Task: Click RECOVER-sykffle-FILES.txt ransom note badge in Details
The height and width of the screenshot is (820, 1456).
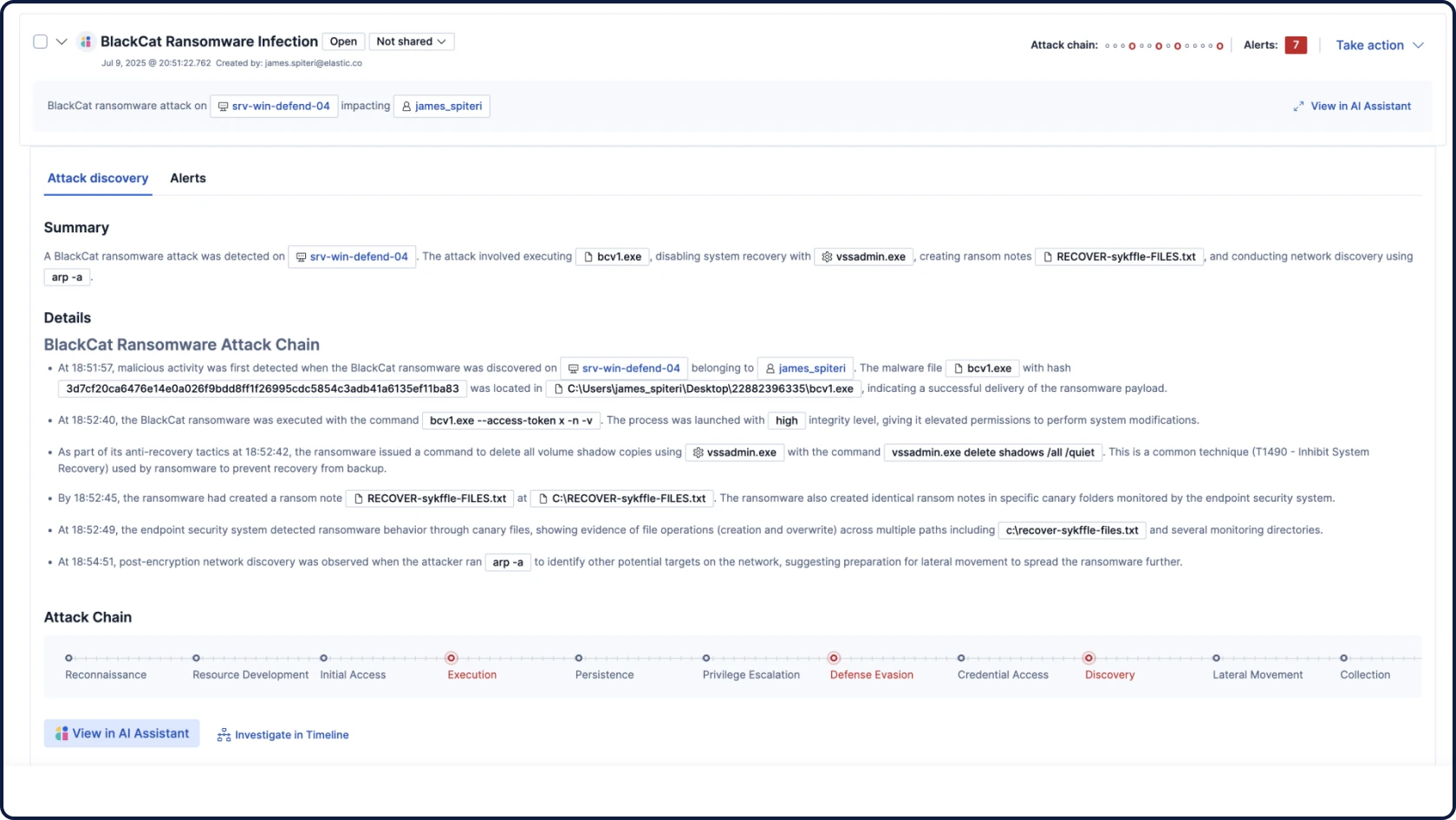Action: pyautogui.click(x=430, y=498)
